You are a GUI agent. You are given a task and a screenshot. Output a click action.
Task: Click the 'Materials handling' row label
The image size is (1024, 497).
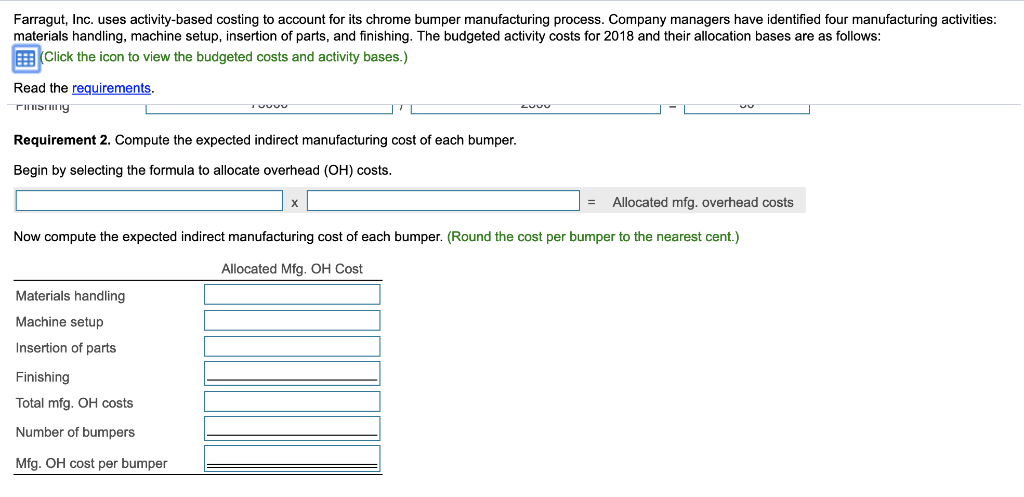[71, 296]
